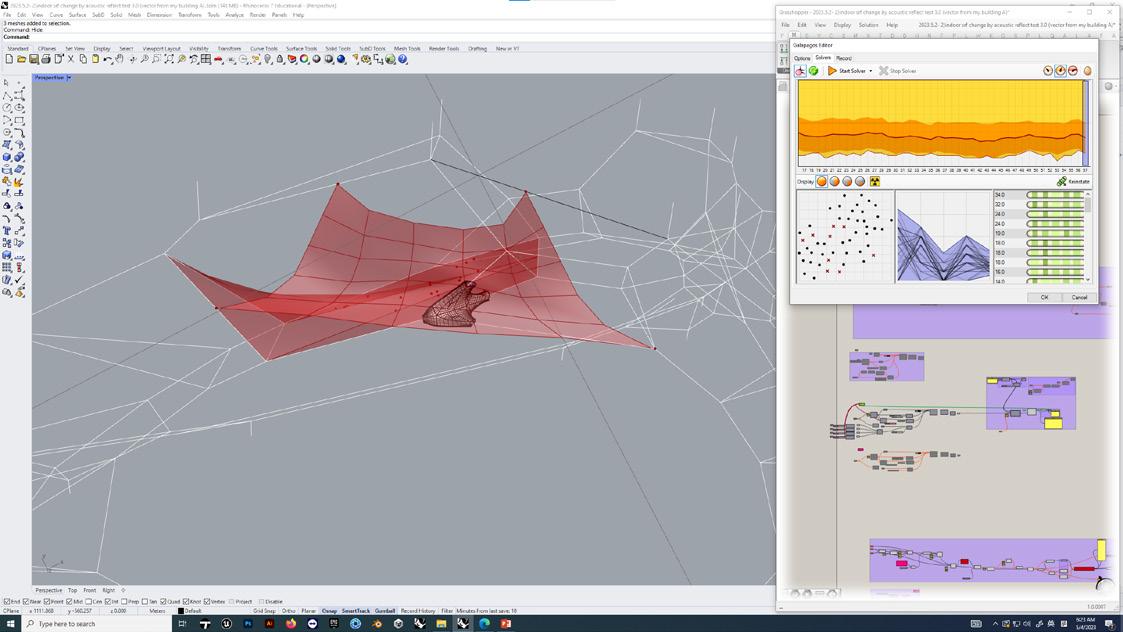Screen dimensions: 1123x632
Task: Toggle the Perp osnap checkbox
Action: (125, 602)
